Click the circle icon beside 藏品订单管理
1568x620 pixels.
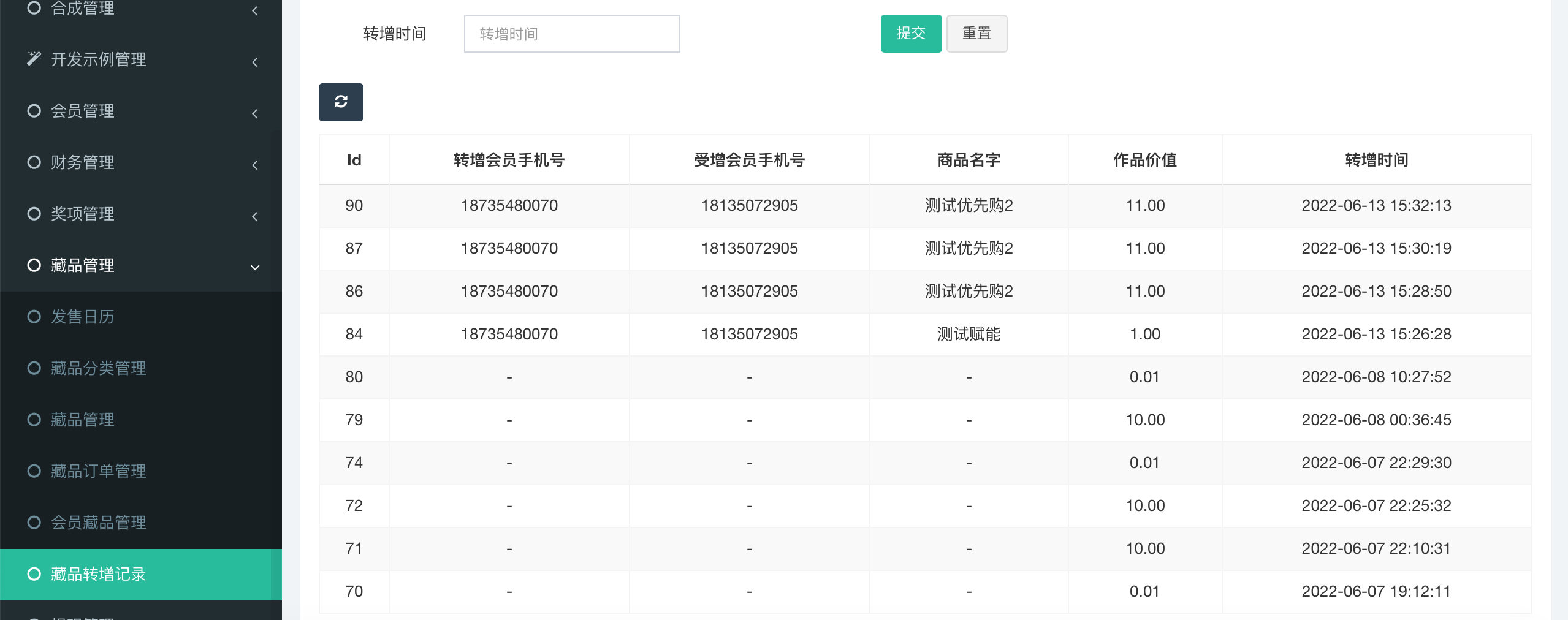34,471
